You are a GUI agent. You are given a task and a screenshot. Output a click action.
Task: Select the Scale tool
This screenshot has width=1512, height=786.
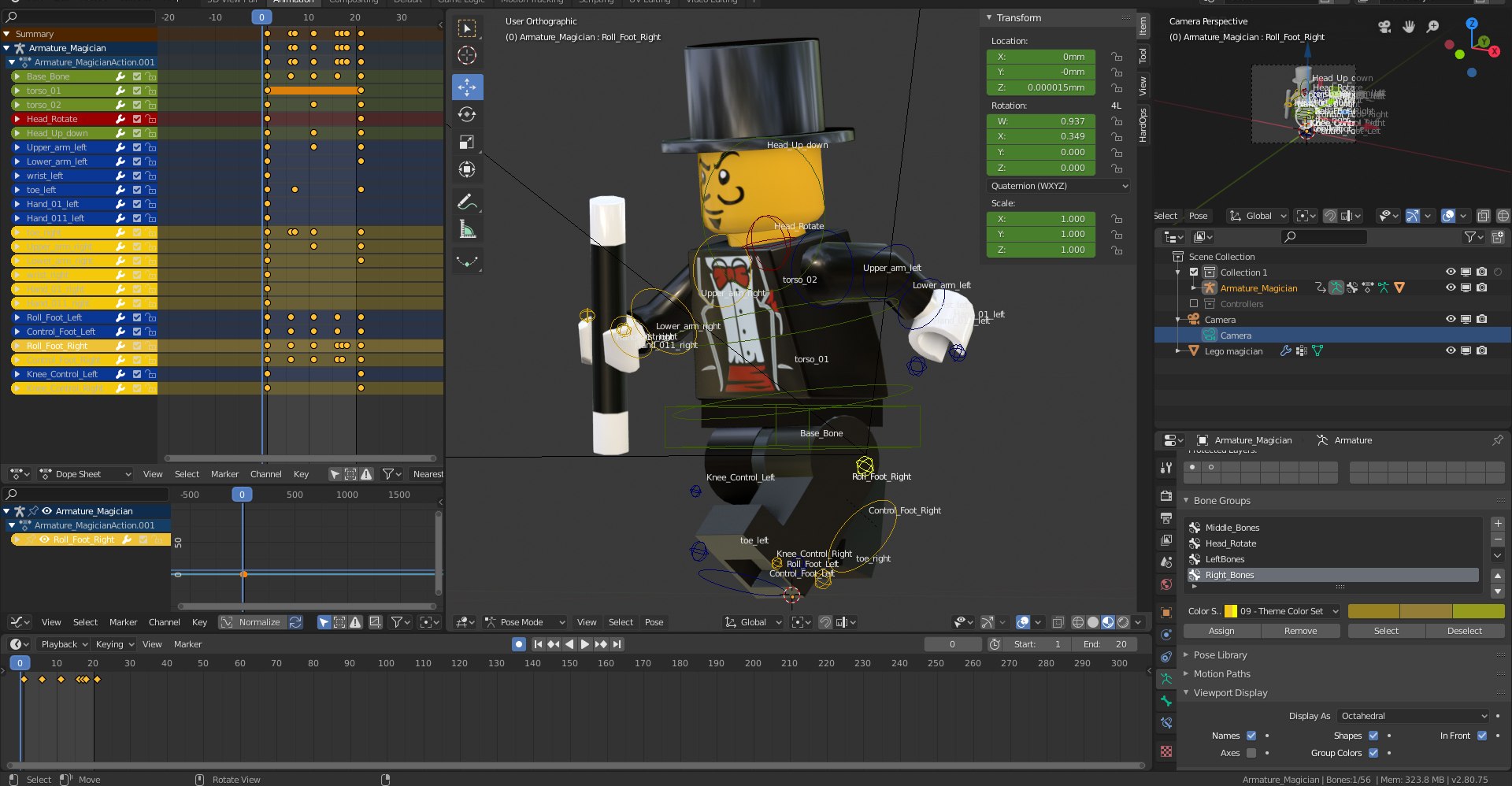467,142
